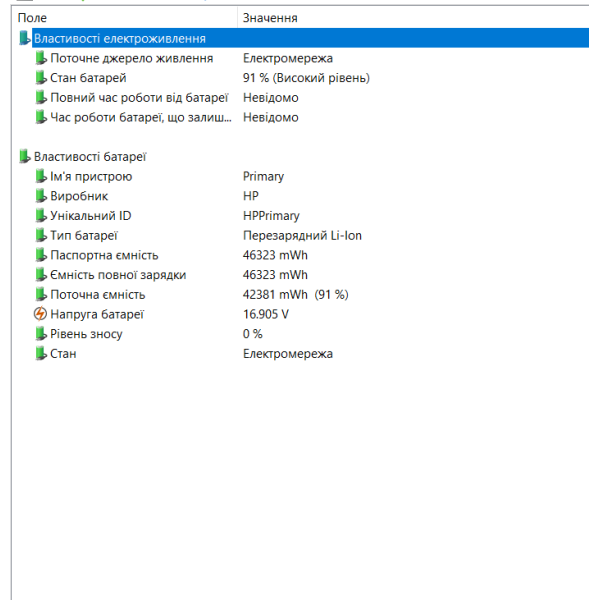Click the icon beside Повний час роботи від батареї

(41, 98)
